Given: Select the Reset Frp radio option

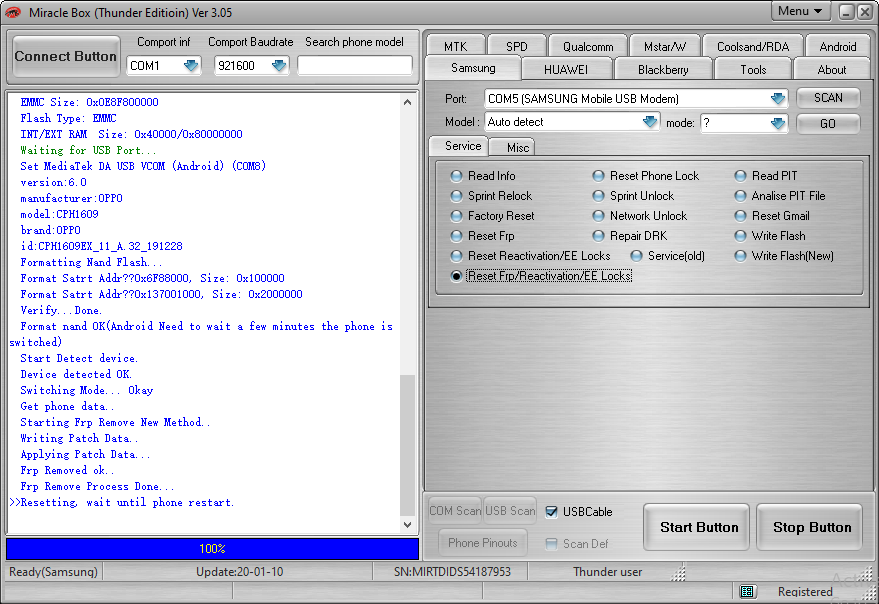Looking at the screenshot, I should [x=482, y=236].
